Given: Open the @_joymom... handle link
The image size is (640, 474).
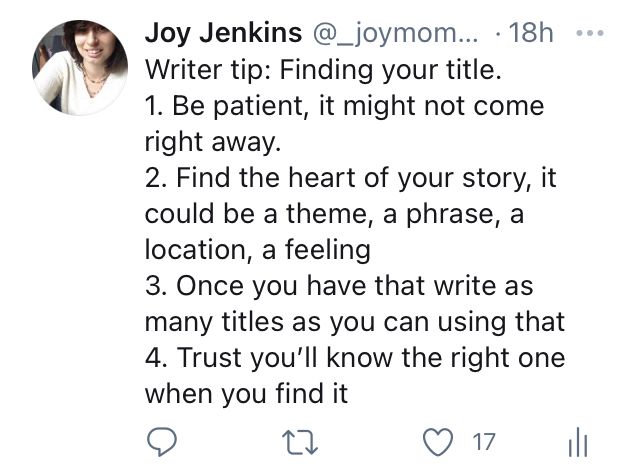Looking at the screenshot, I should click(x=395, y=33).
